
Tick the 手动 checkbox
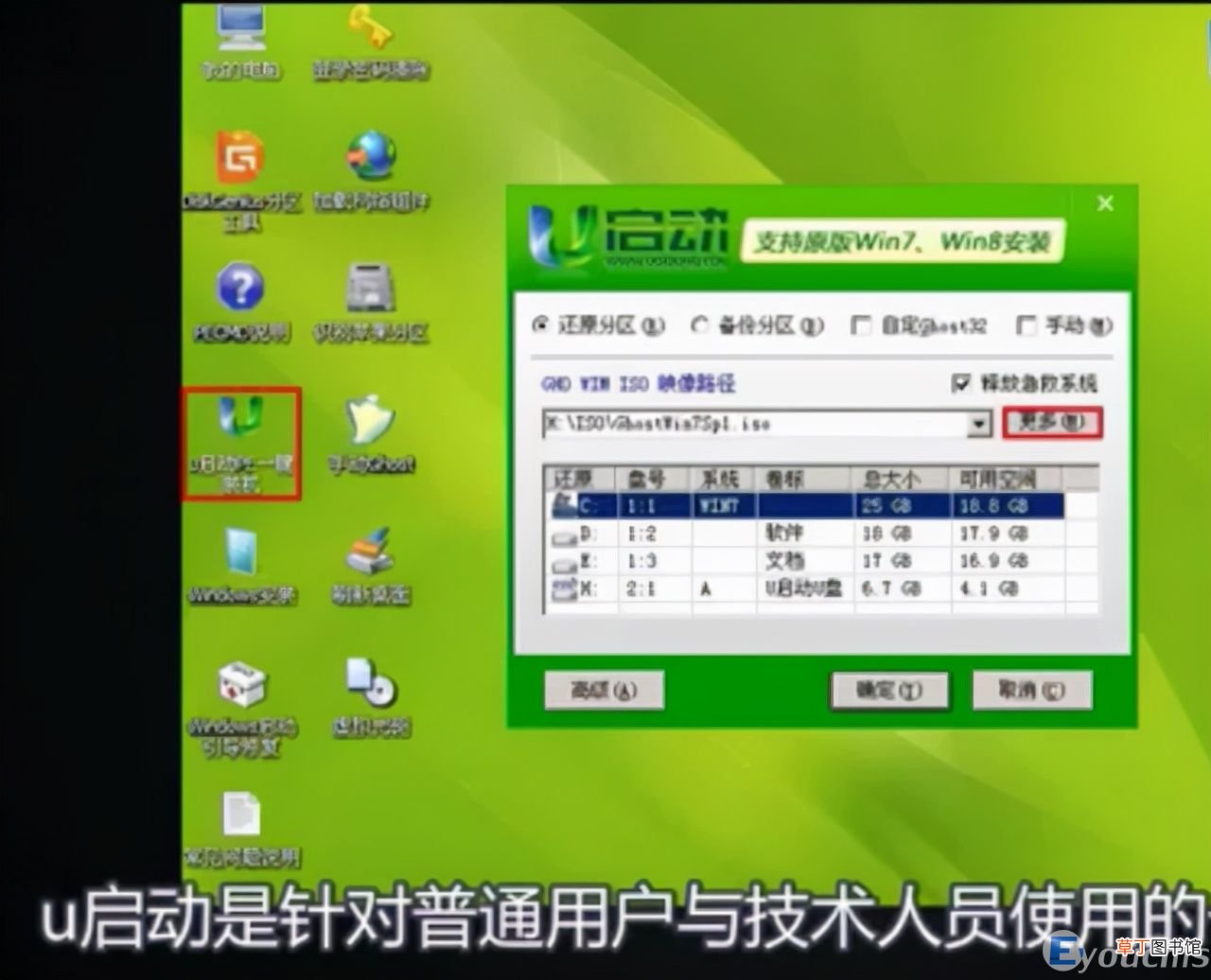(x=1026, y=325)
